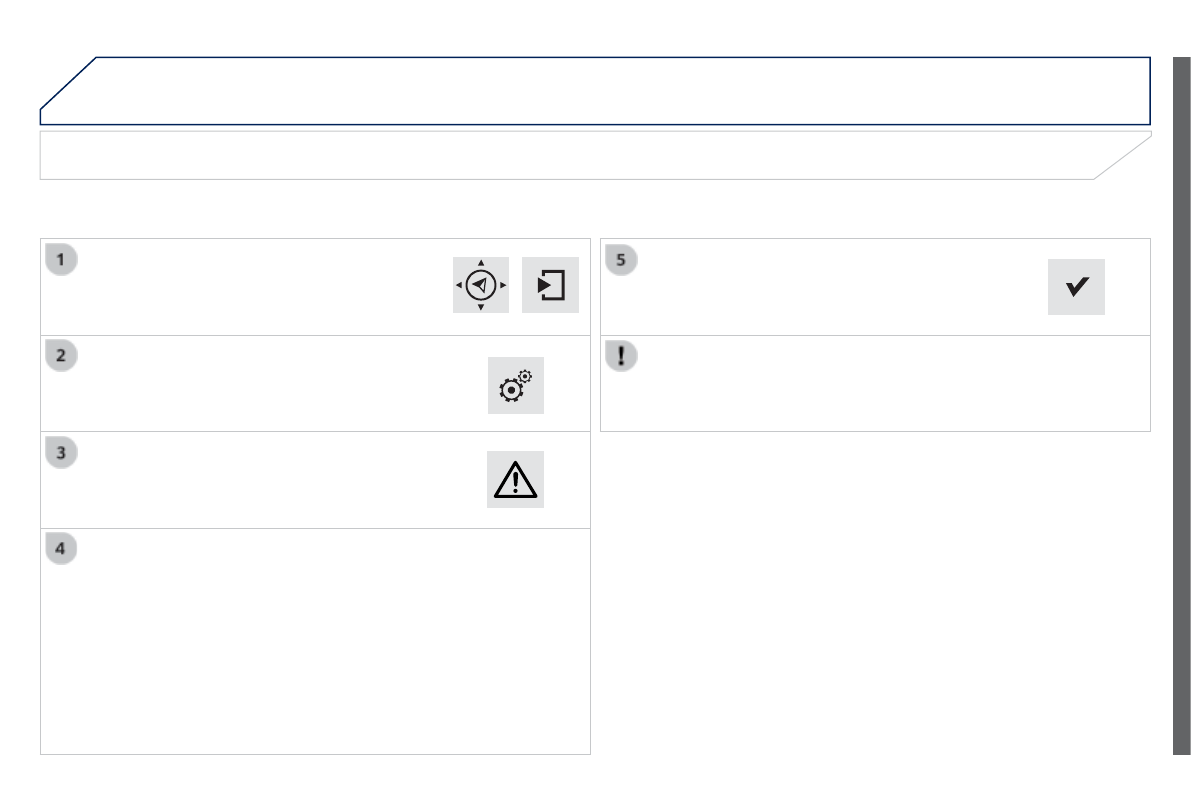
Task: Click the Navigation compass icon
Action: coord(481,285)
